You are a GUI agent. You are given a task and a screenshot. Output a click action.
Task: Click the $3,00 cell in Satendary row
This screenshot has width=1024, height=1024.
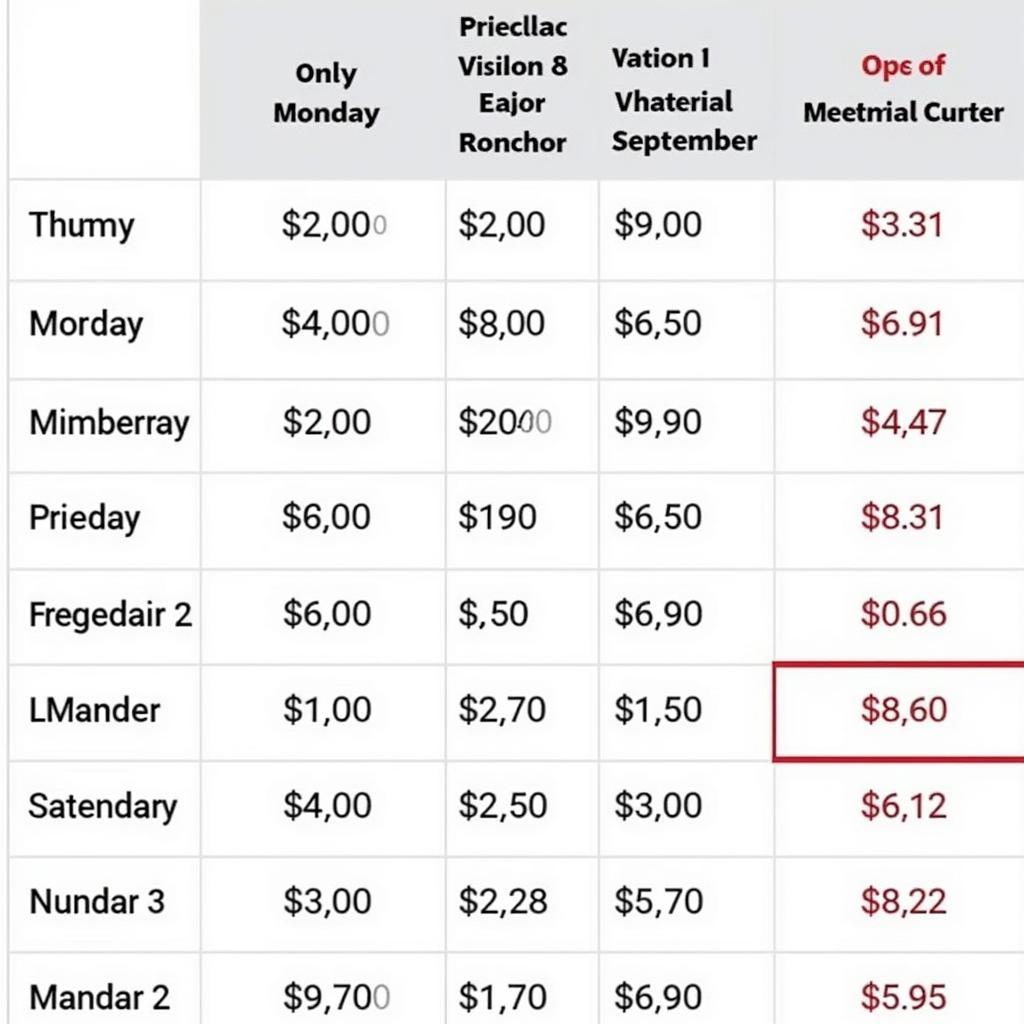click(657, 806)
